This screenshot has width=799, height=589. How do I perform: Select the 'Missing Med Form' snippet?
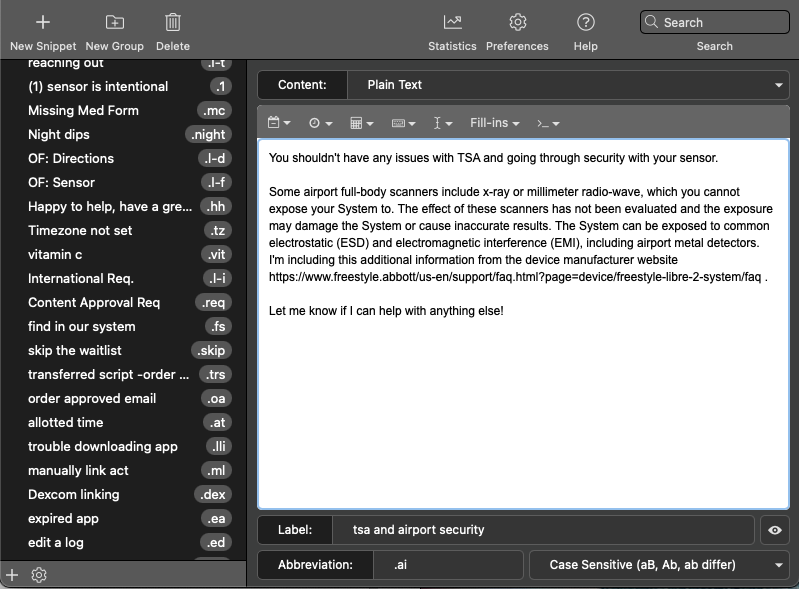point(123,111)
